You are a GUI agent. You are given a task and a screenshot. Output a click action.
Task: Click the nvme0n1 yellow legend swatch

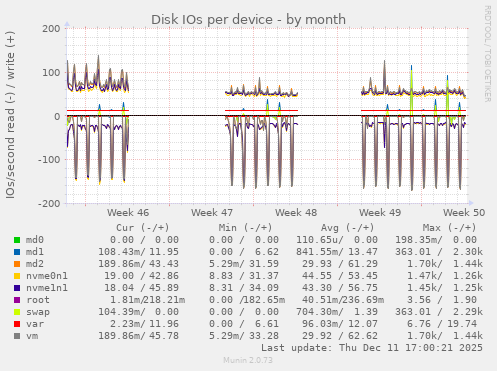click(x=17, y=276)
